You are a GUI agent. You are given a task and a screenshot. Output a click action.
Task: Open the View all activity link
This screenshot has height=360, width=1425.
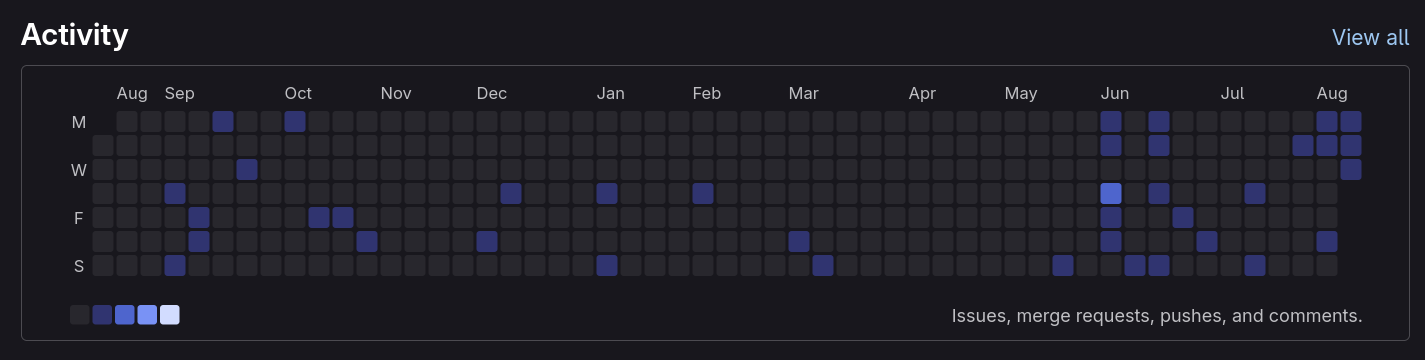point(1370,37)
